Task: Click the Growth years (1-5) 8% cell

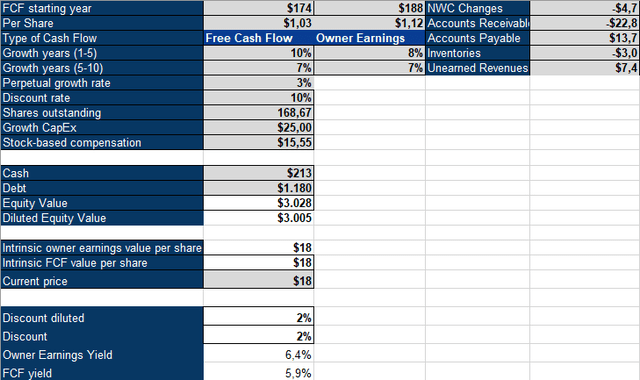Action: [x=370, y=53]
